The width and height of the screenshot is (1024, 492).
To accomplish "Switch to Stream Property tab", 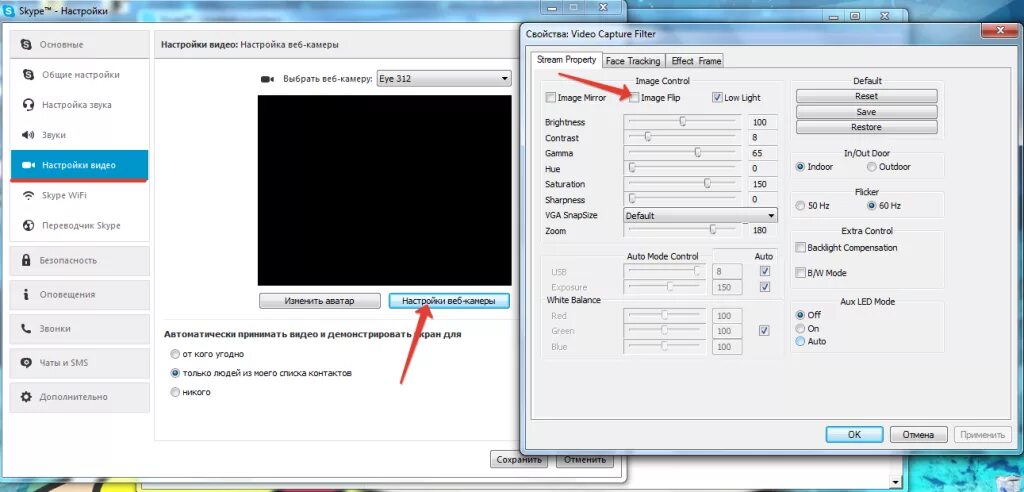I will click(x=566, y=59).
